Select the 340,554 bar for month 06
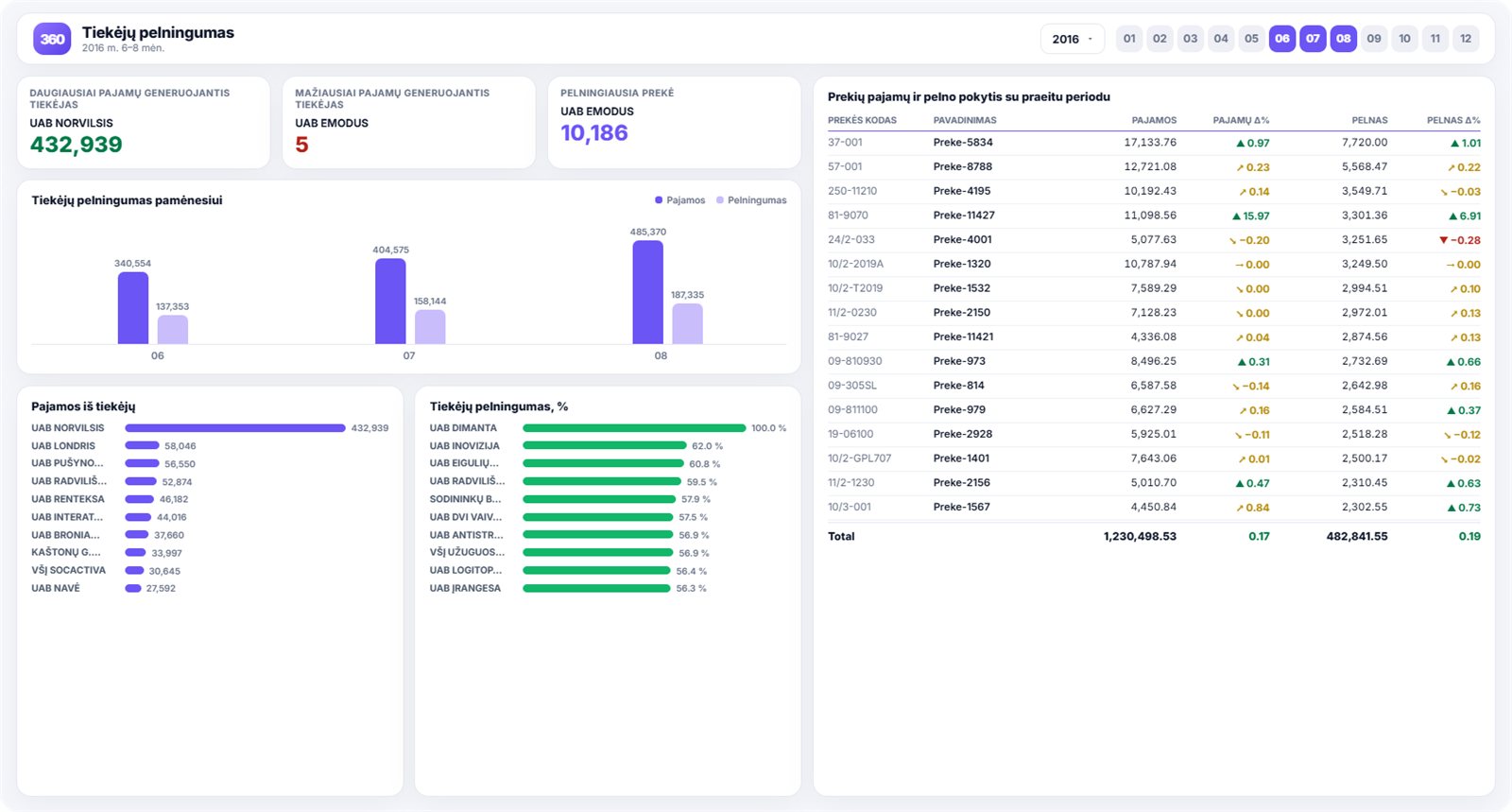The height and width of the screenshot is (812, 1512). pyautogui.click(x=133, y=308)
